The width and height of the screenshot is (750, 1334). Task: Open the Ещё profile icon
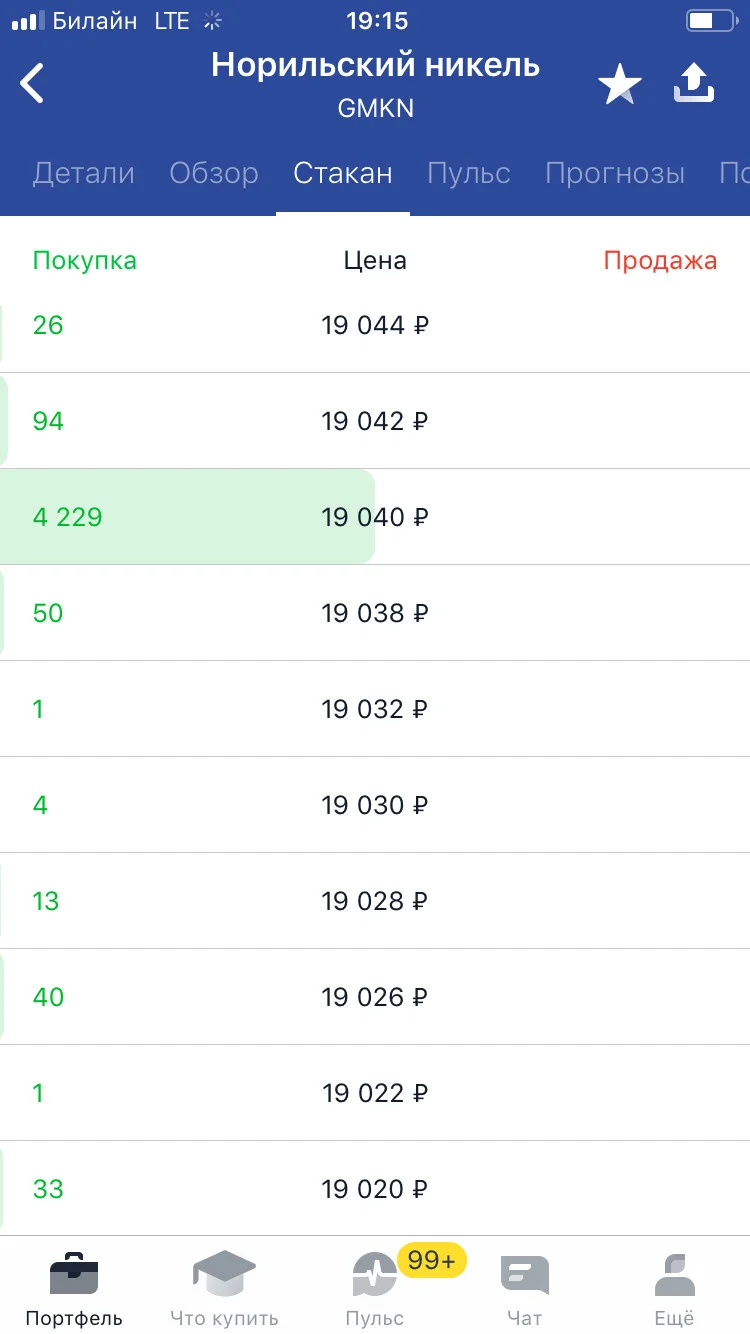pyautogui.click(x=674, y=1274)
